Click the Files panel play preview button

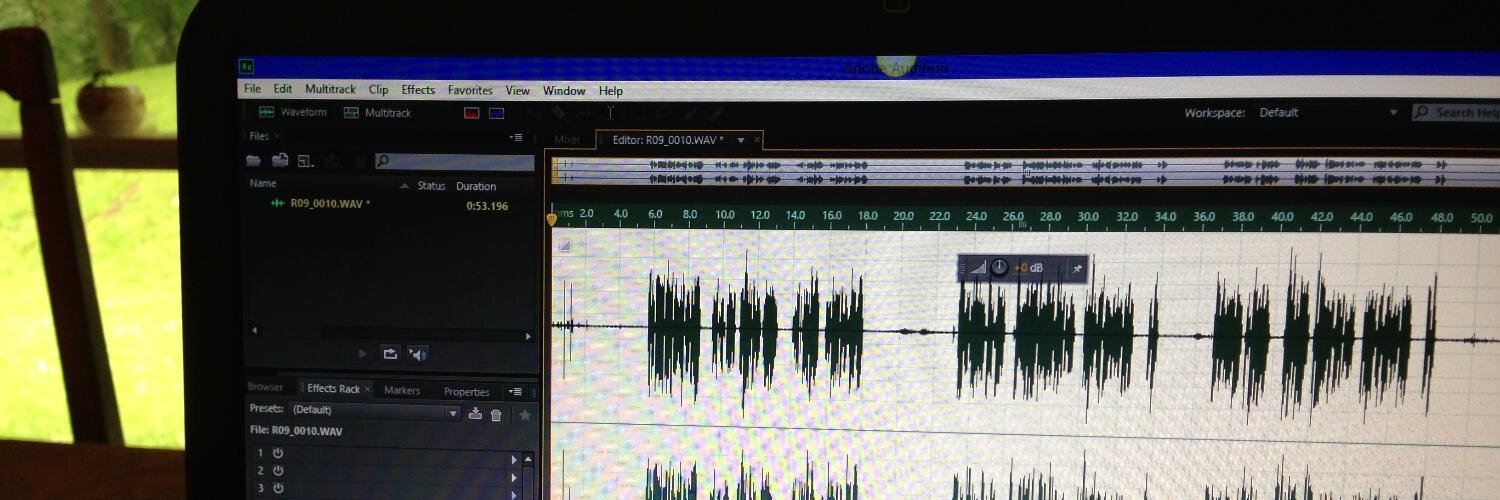[x=363, y=354]
